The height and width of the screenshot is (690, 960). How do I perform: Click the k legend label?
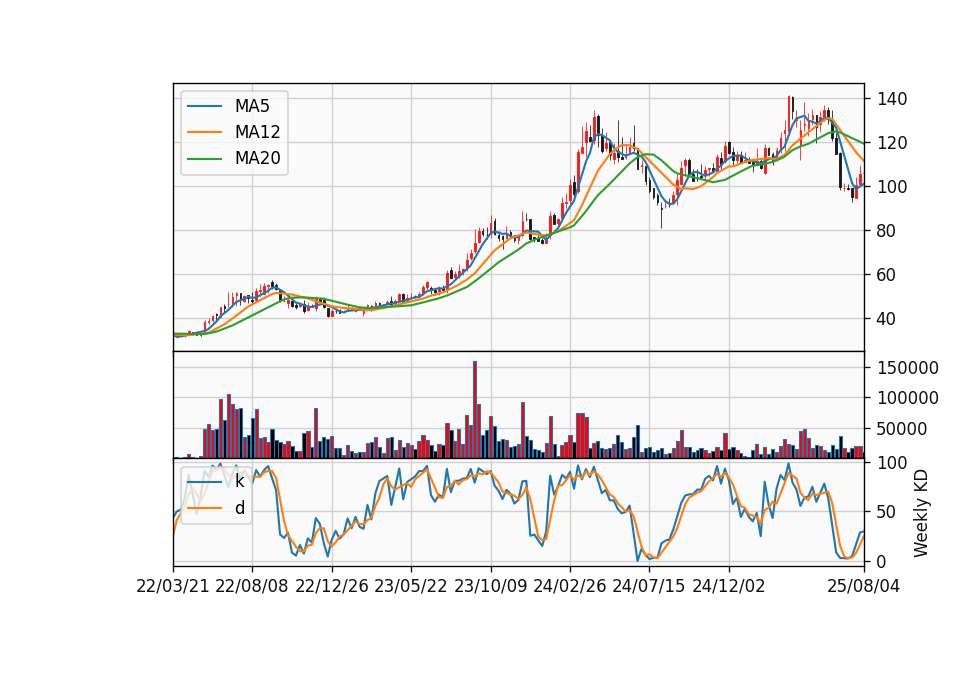239,482
